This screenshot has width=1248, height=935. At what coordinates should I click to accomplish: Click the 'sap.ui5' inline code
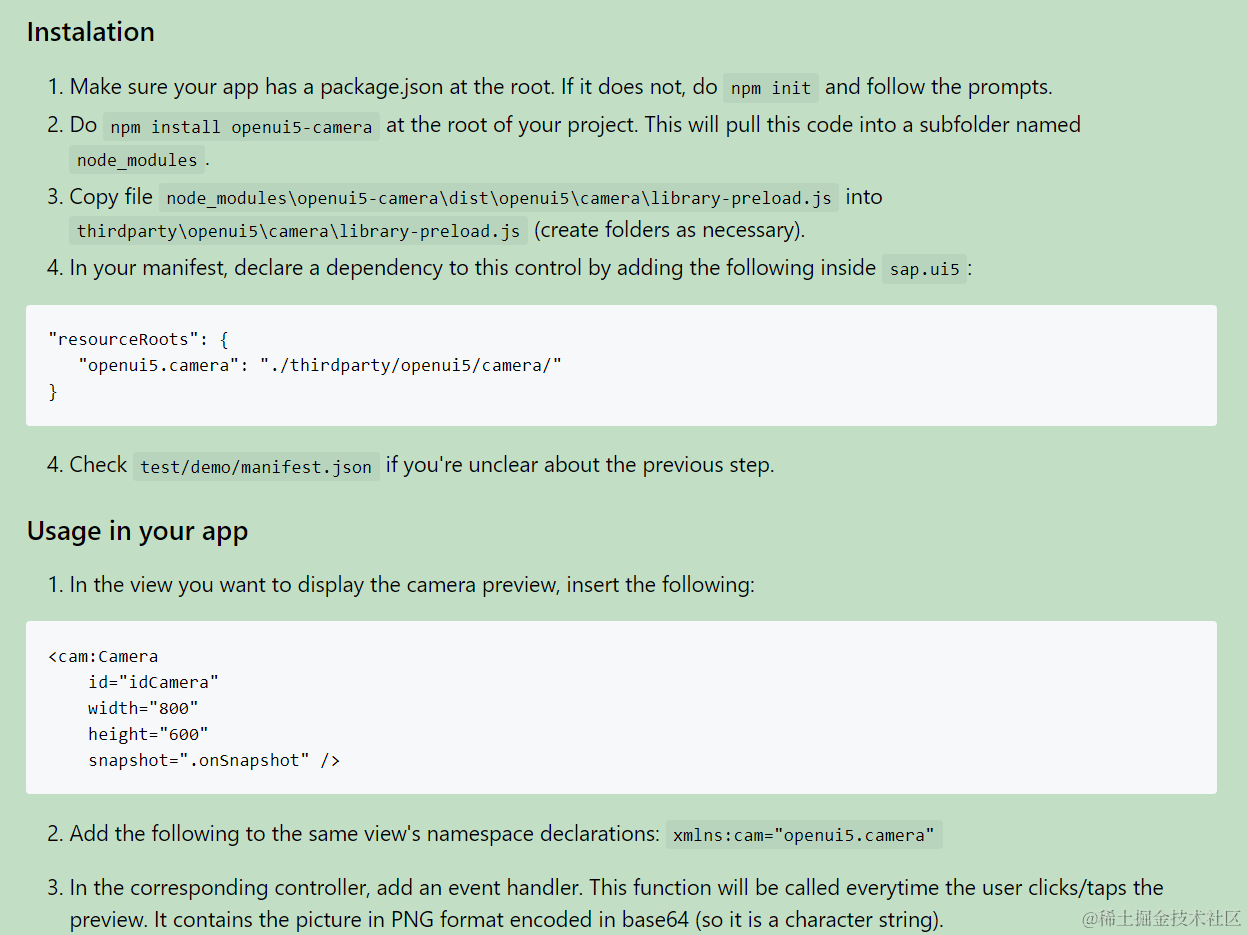pyautogui.click(x=924, y=269)
